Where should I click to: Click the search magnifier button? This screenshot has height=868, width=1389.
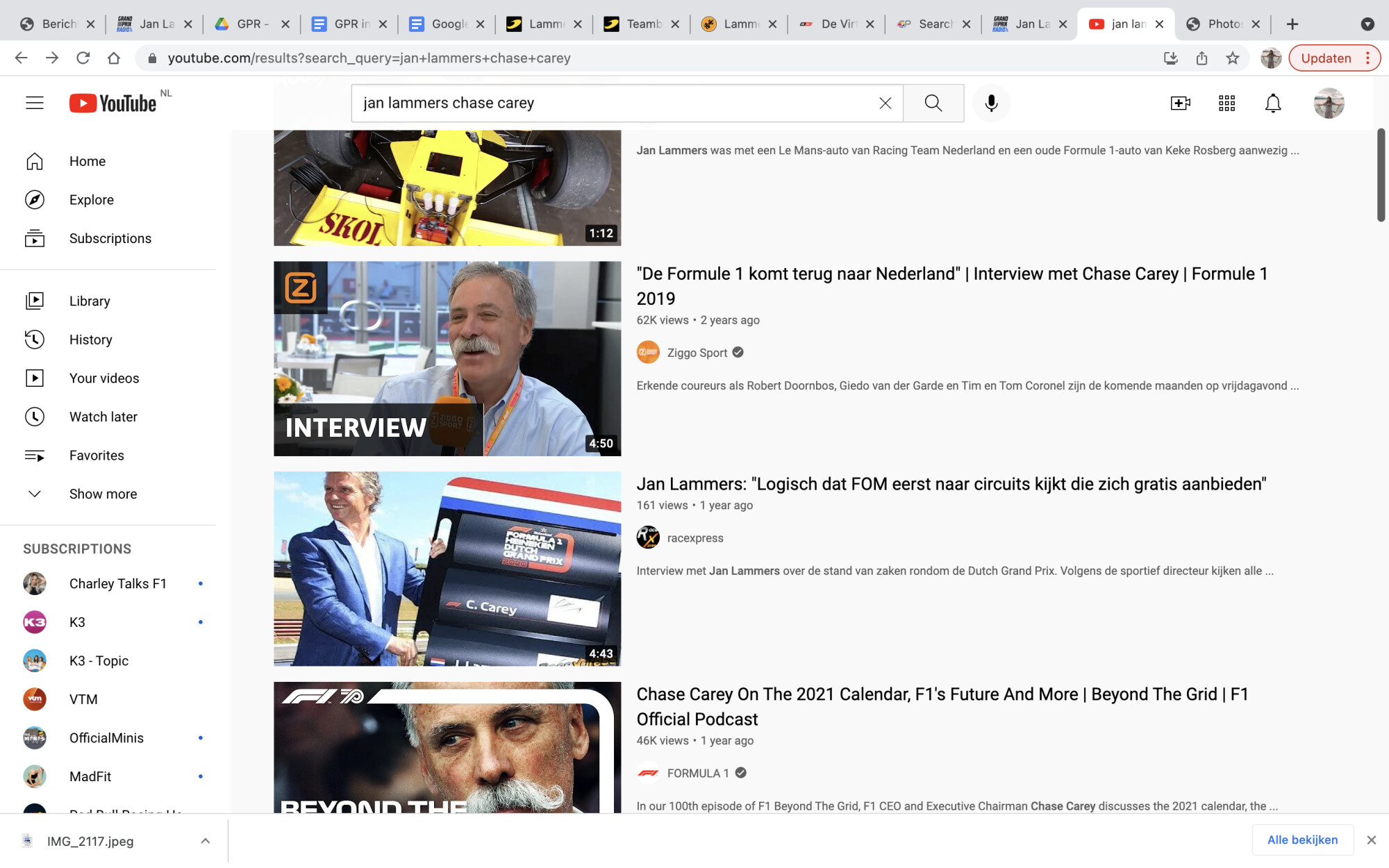[x=933, y=103]
